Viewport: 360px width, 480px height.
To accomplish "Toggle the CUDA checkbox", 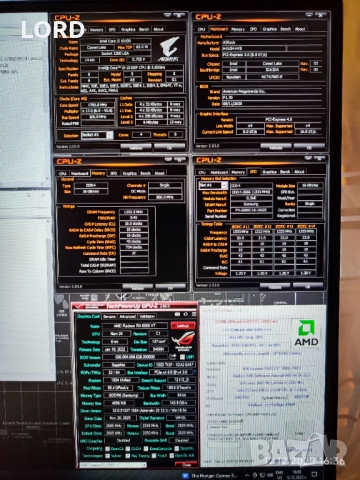I will (x=128, y=449).
